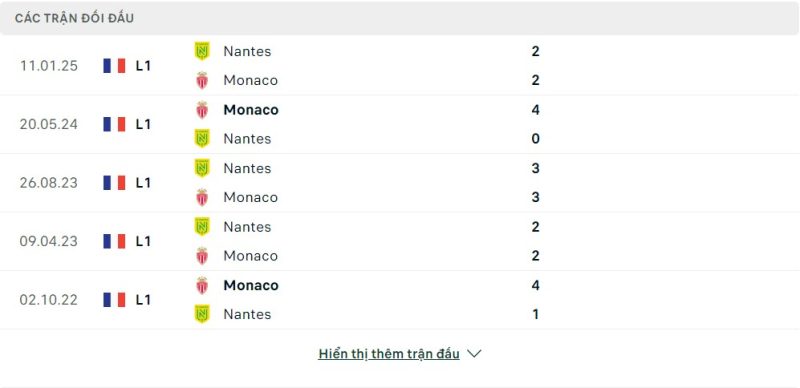Open 'Hiển thị thêm trận đấu' link
The image size is (800, 388).
389,354
